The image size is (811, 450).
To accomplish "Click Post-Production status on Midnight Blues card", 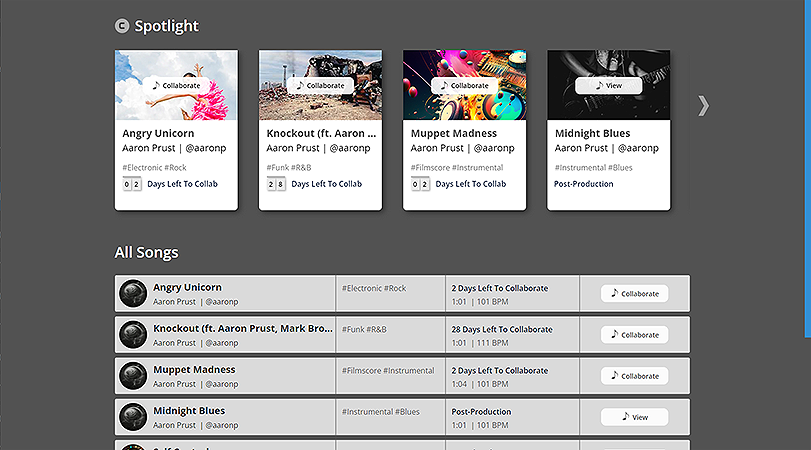I will coord(583,184).
